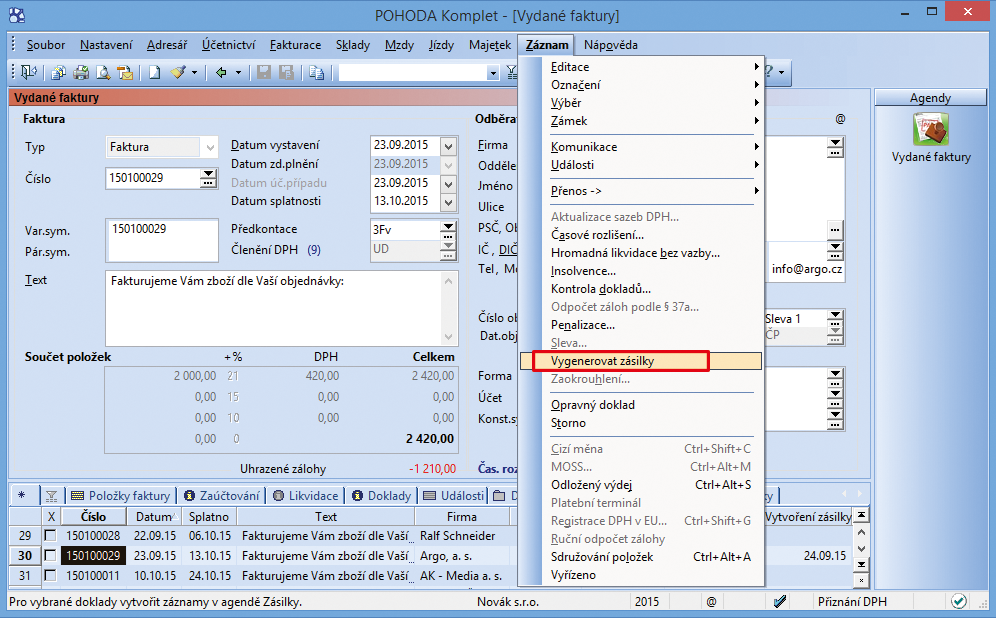Image resolution: width=996 pixels, height=618 pixels.
Task: Jump to last record in table
Action: click(x=861, y=564)
